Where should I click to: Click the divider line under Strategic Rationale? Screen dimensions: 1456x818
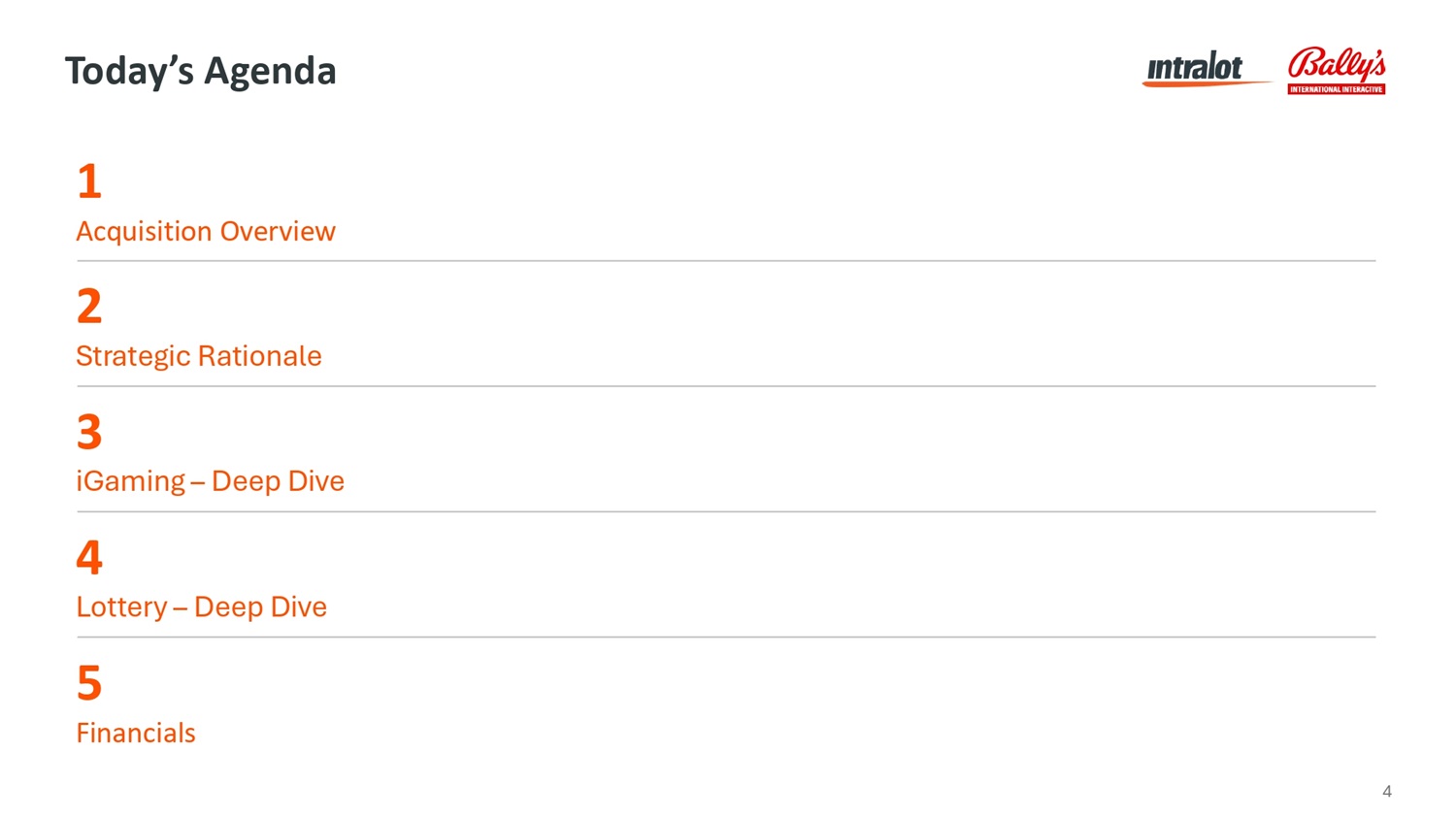[x=726, y=386]
